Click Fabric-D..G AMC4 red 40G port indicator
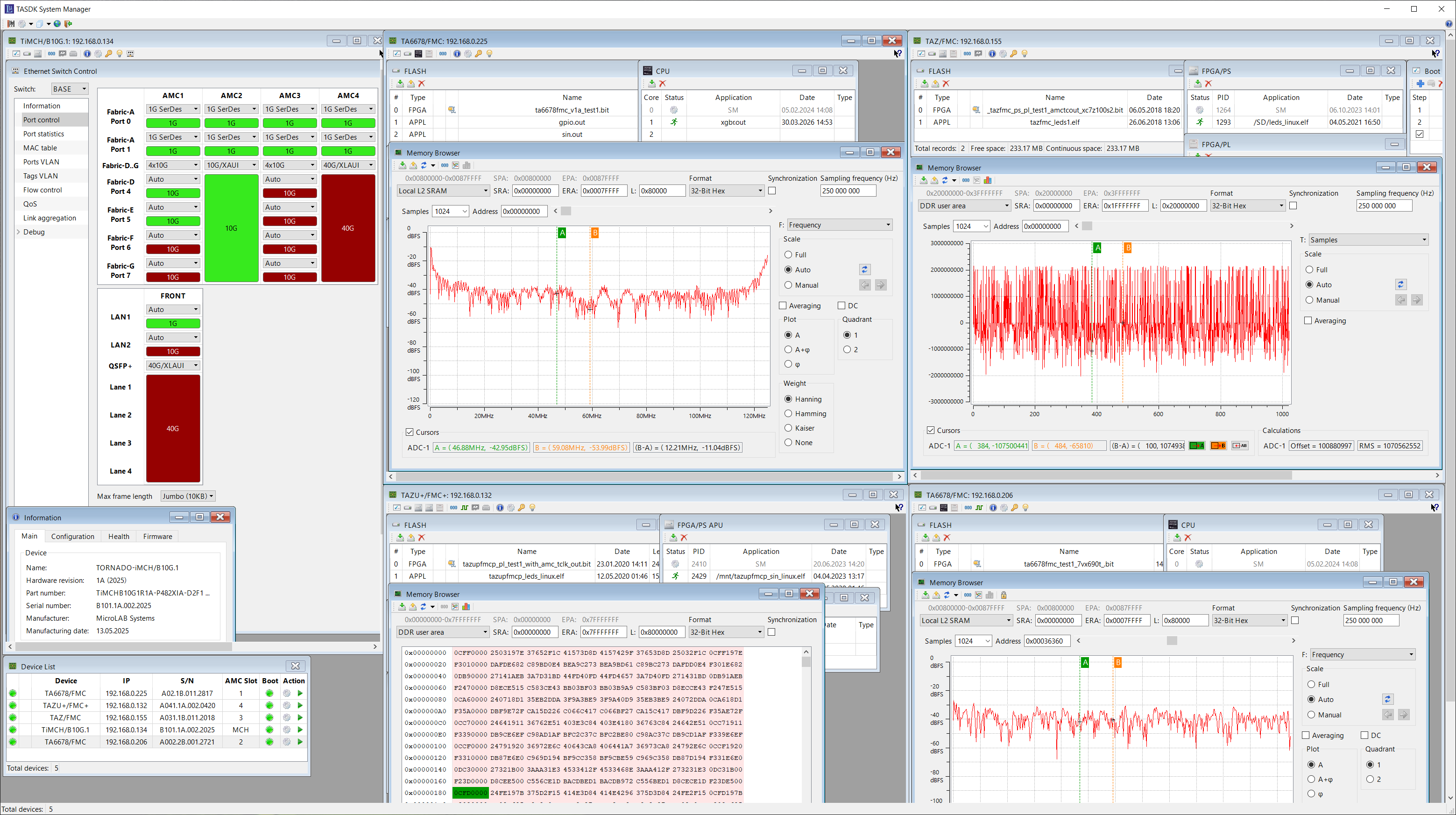Screen dimensions: 1456x815 pos(347,228)
